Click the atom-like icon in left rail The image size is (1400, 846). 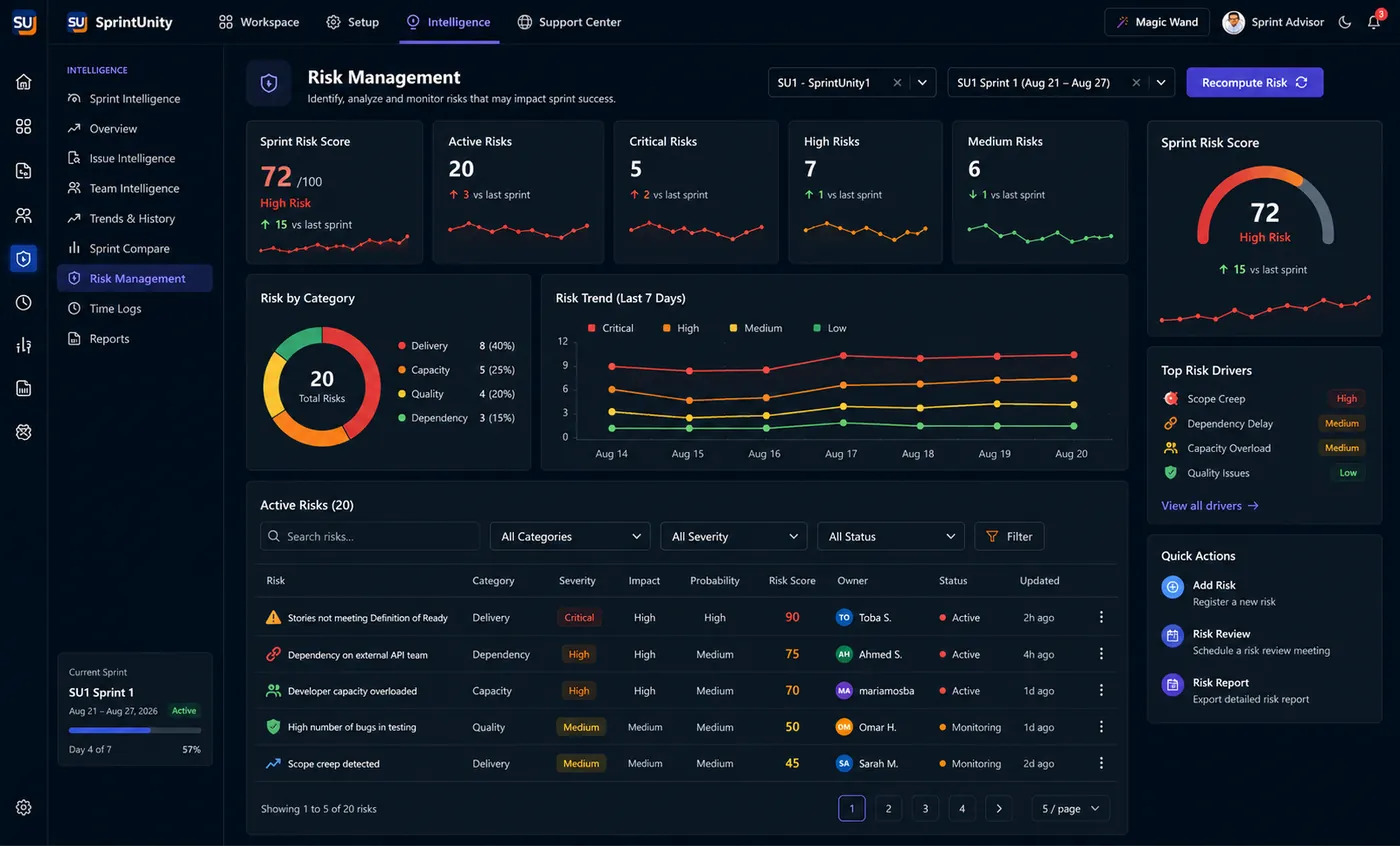(x=23, y=431)
